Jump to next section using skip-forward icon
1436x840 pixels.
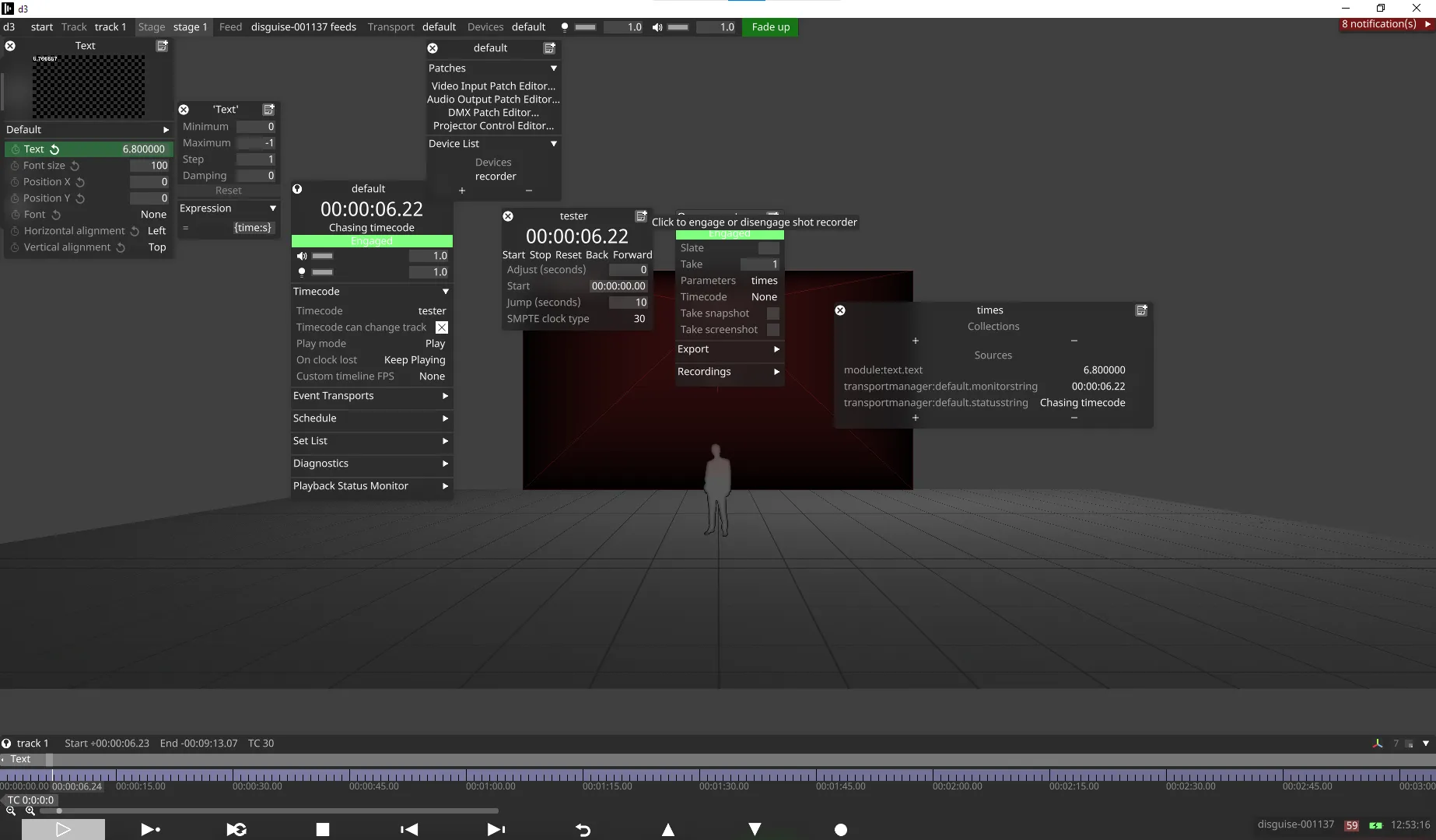coord(496,829)
